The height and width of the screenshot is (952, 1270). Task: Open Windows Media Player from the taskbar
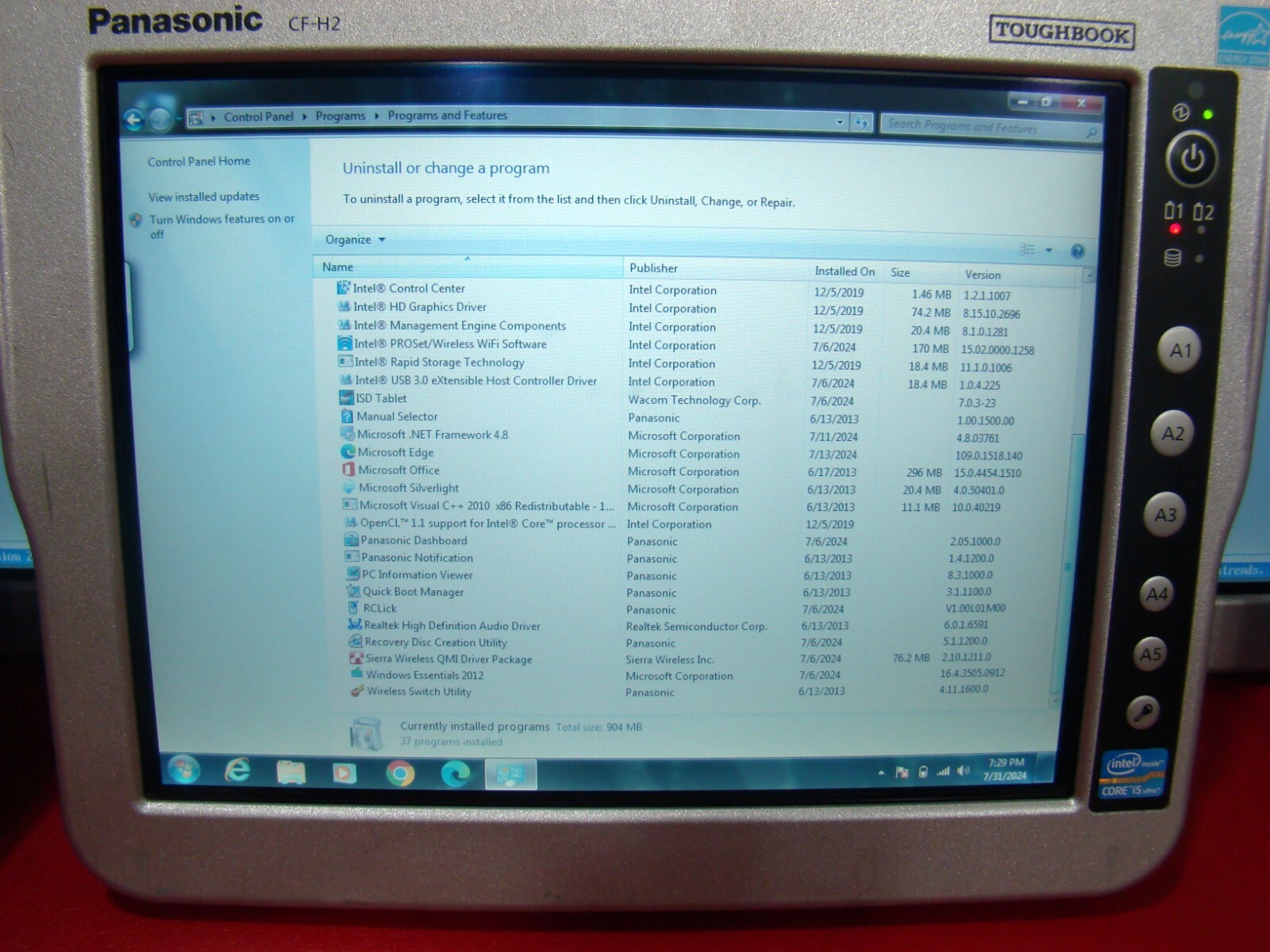point(344,773)
